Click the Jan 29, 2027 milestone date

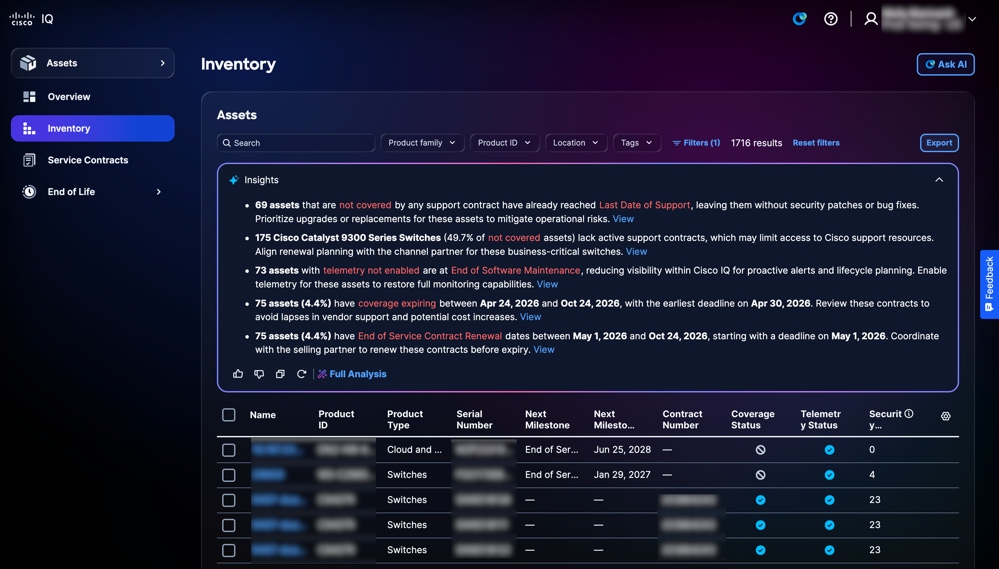coord(622,475)
